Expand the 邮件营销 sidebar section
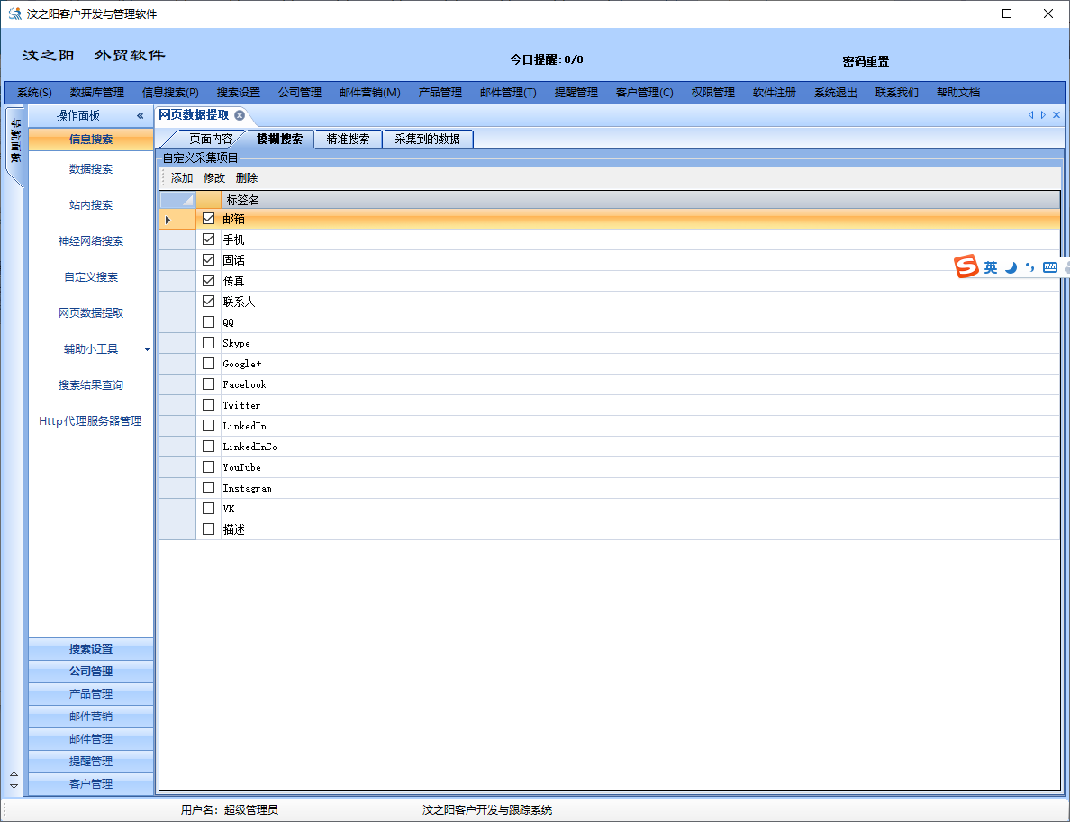This screenshot has height=822, width=1070. pyautogui.click(x=91, y=716)
